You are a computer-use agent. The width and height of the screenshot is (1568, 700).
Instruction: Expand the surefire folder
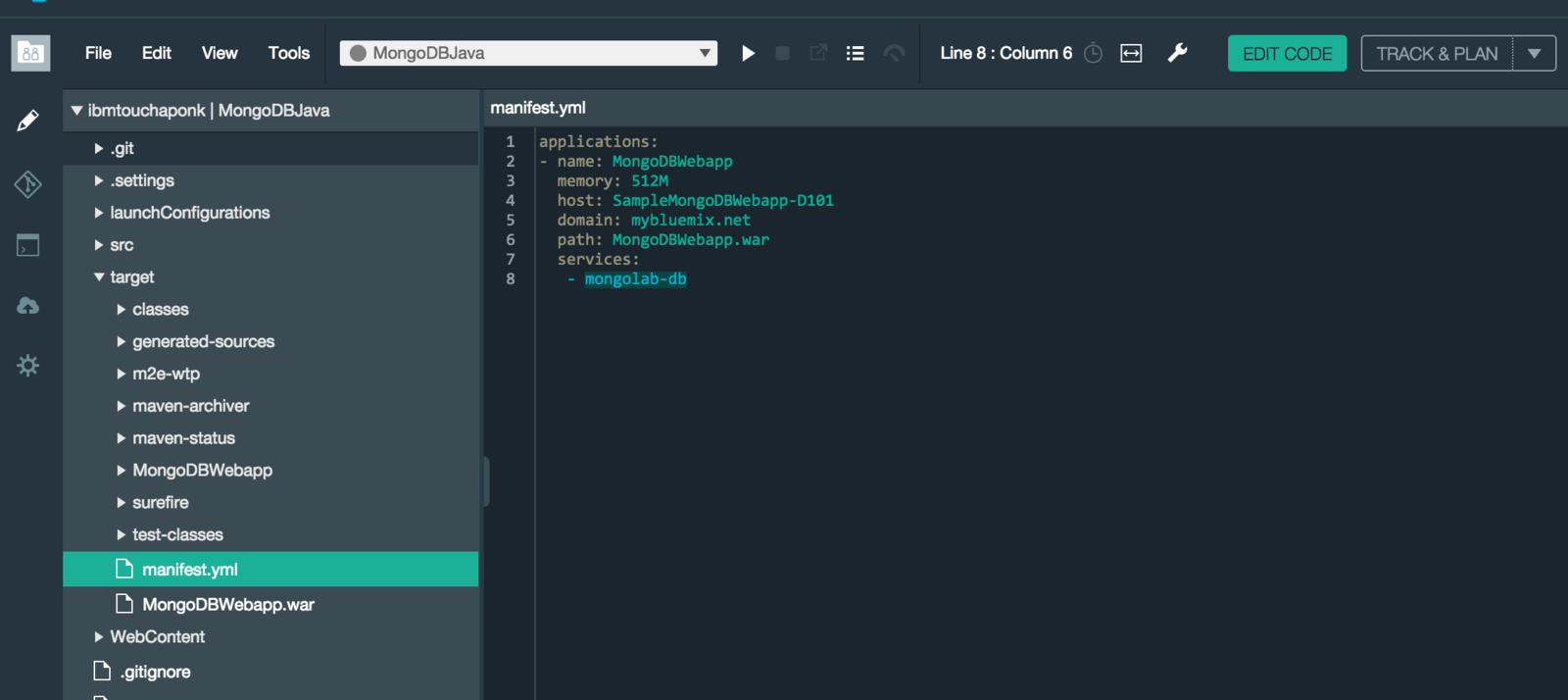[122, 502]
